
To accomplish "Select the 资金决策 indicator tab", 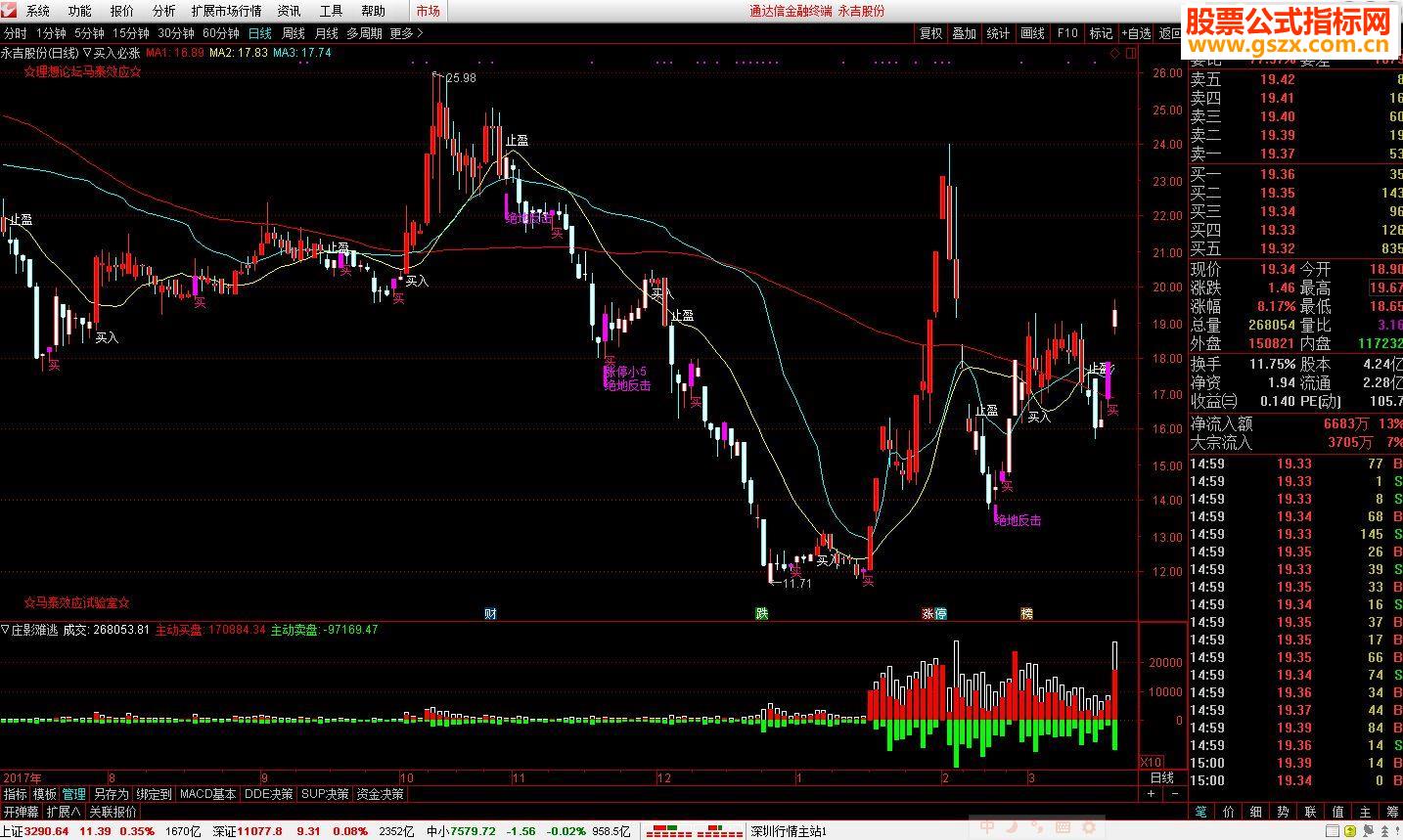I will coord(380,794).
